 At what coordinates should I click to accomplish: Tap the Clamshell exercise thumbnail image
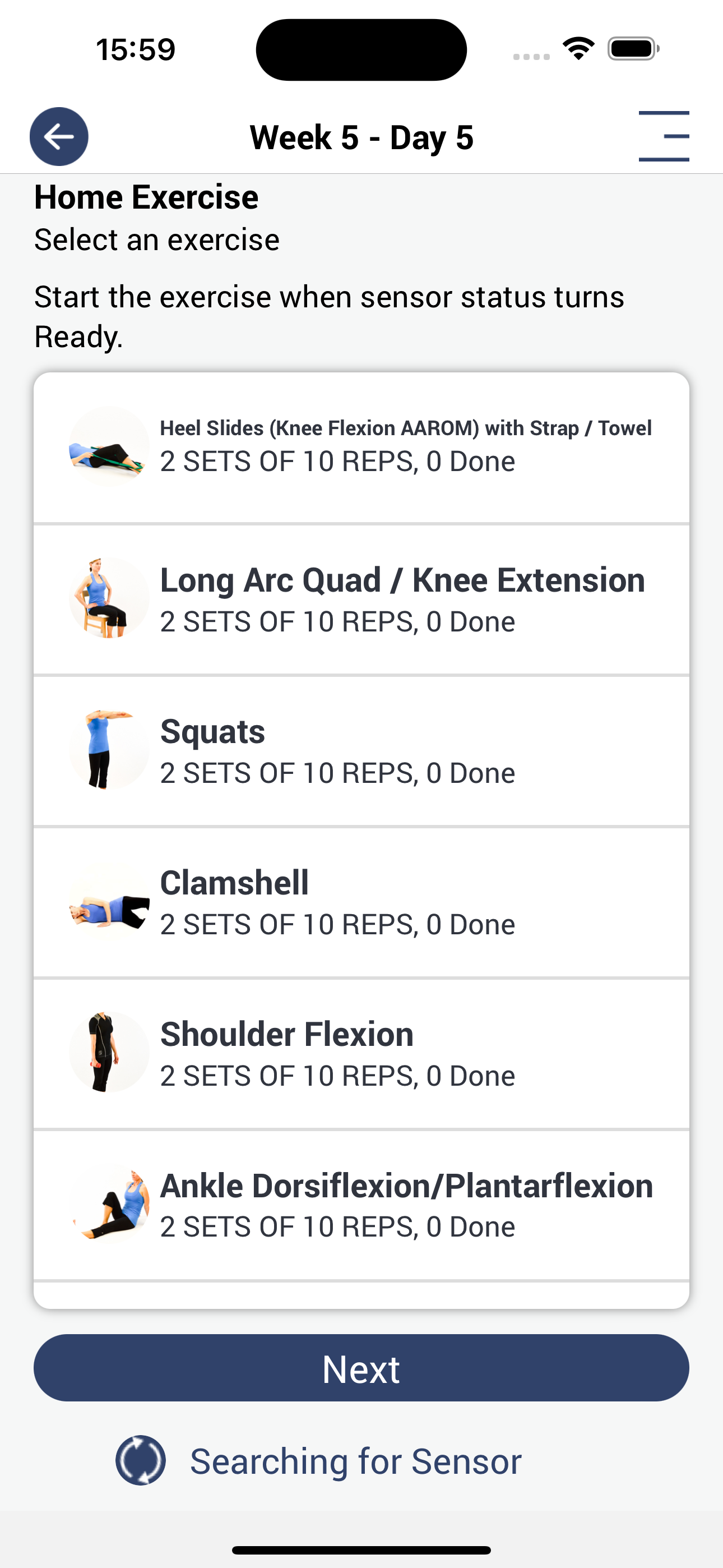109,901
